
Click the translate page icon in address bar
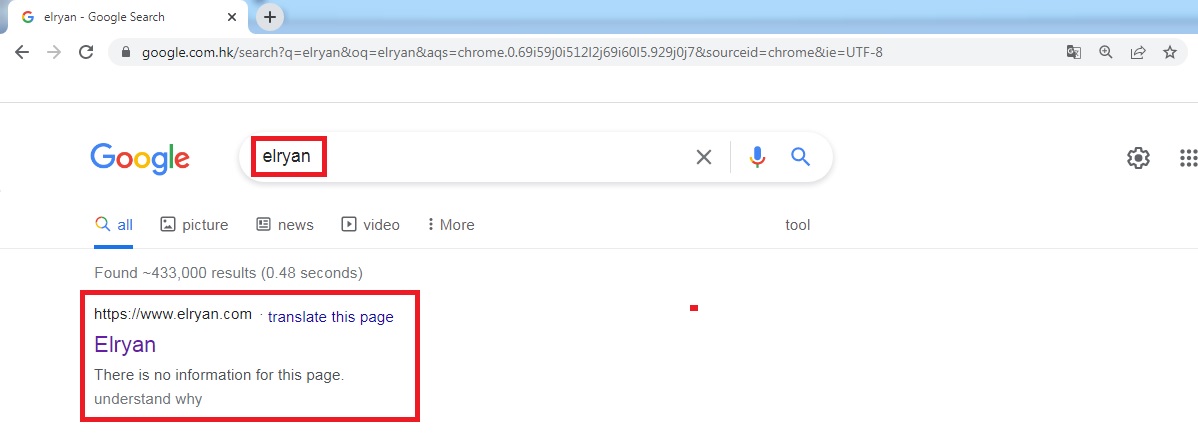click(x=1073, y=52)
